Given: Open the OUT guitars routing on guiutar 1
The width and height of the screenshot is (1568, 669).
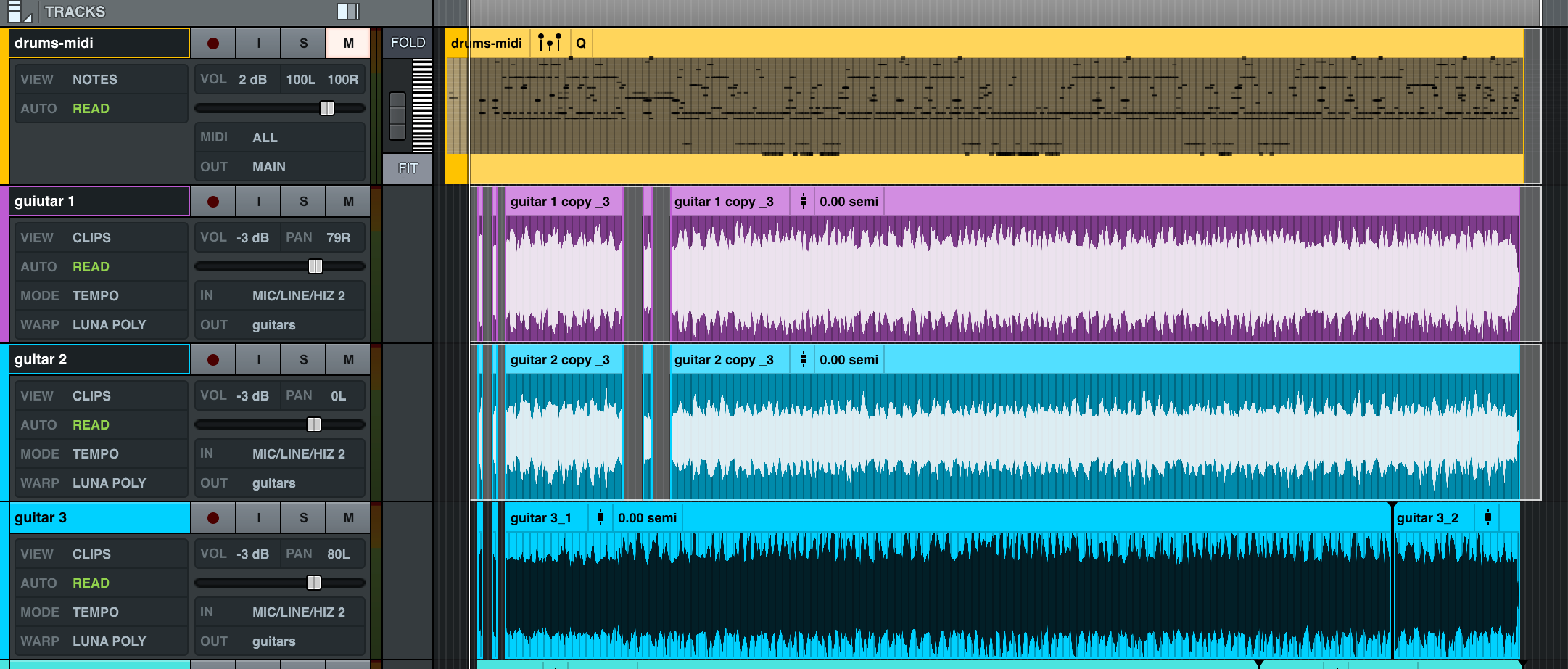Looking at the screenshot, I should tap(273, 324).
